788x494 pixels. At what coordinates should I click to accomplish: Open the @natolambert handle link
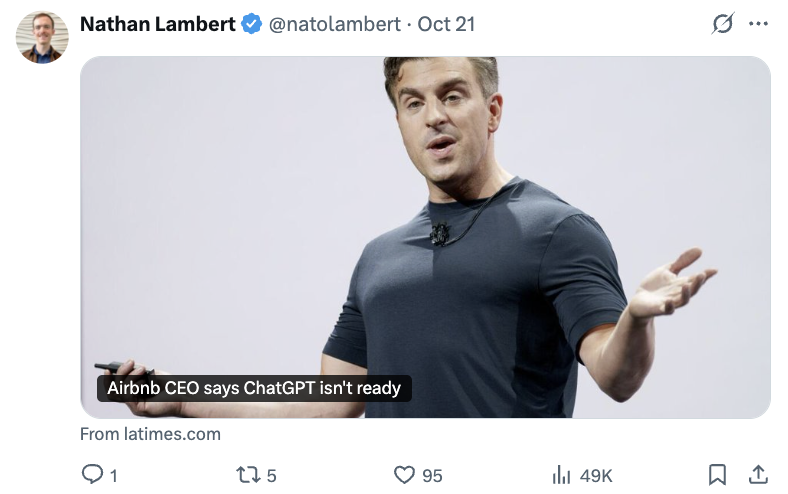(x=336, y=23)
